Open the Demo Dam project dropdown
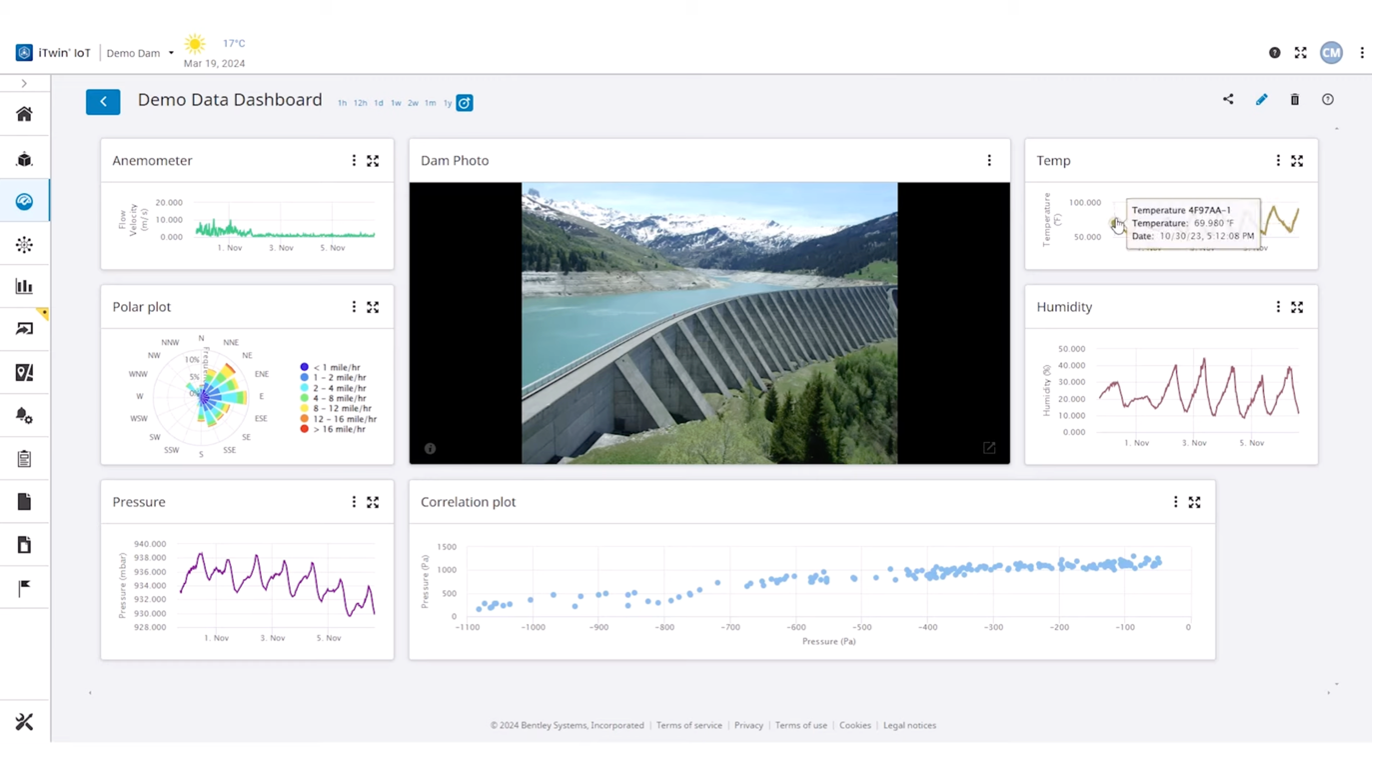The width and height of the screenshot is (1375, 779). (x=140, y=53)
